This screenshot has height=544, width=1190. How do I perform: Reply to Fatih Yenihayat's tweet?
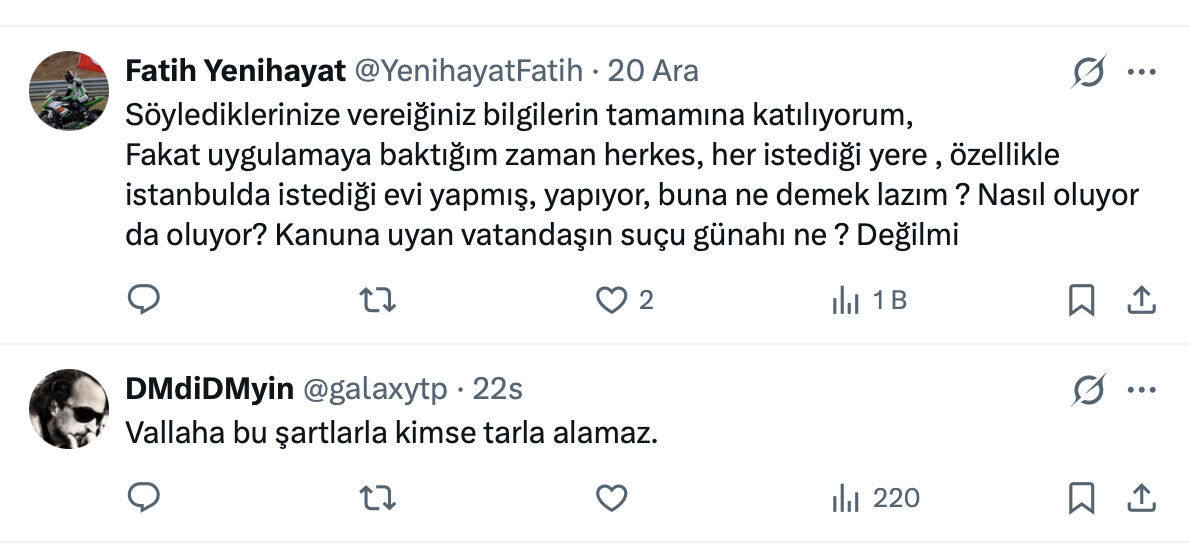click(x=145, y=299)
